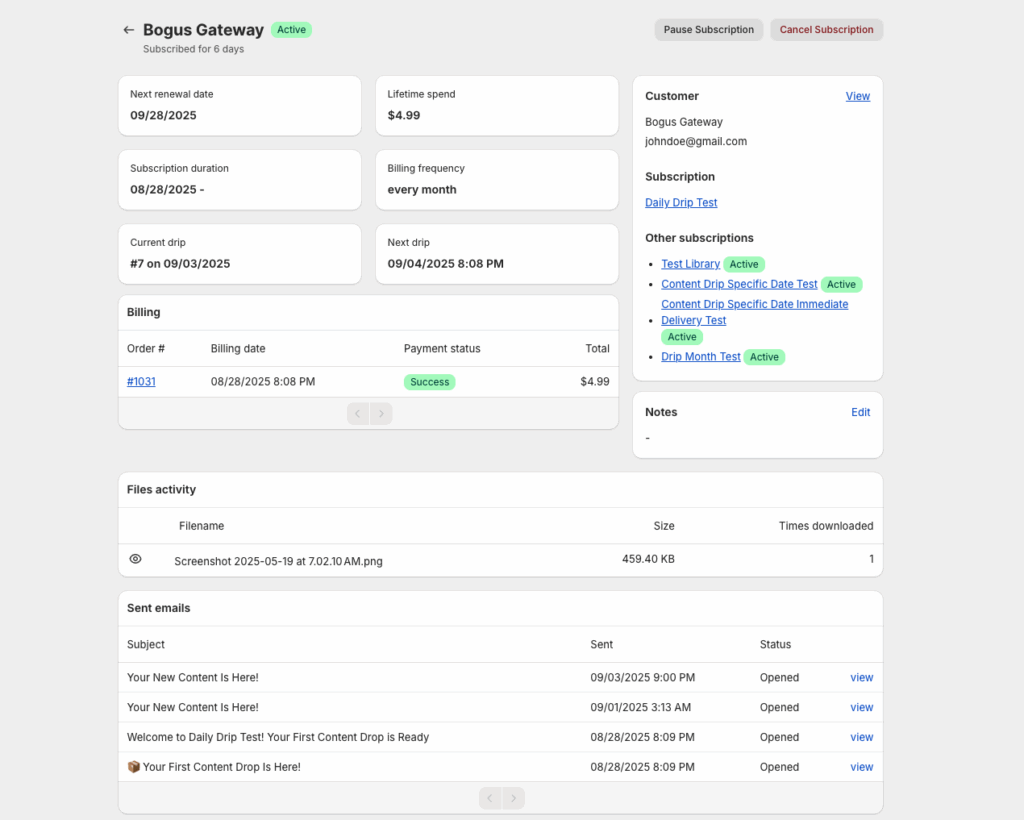The width and height of the screenshot is (1024, 820).
Task: Open the Delivery Test subscription
Action: pos(693,321)
